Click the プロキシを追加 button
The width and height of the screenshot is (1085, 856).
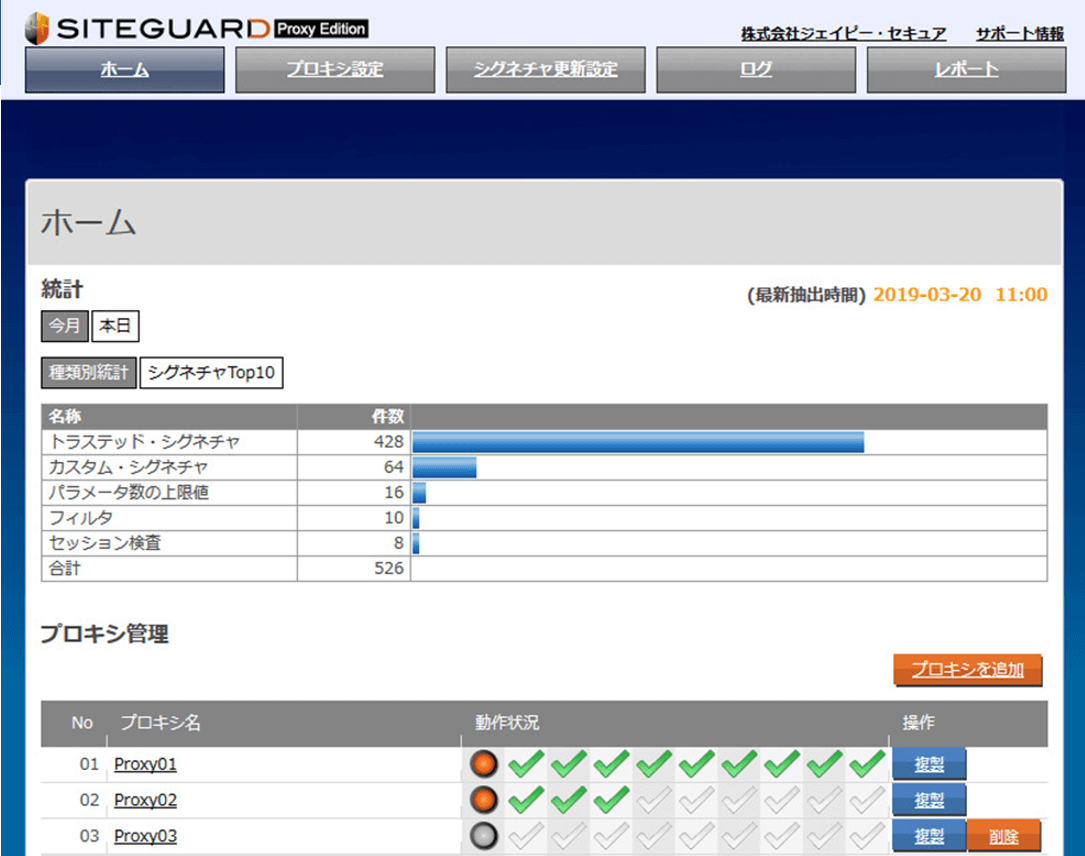click(967, 670)
